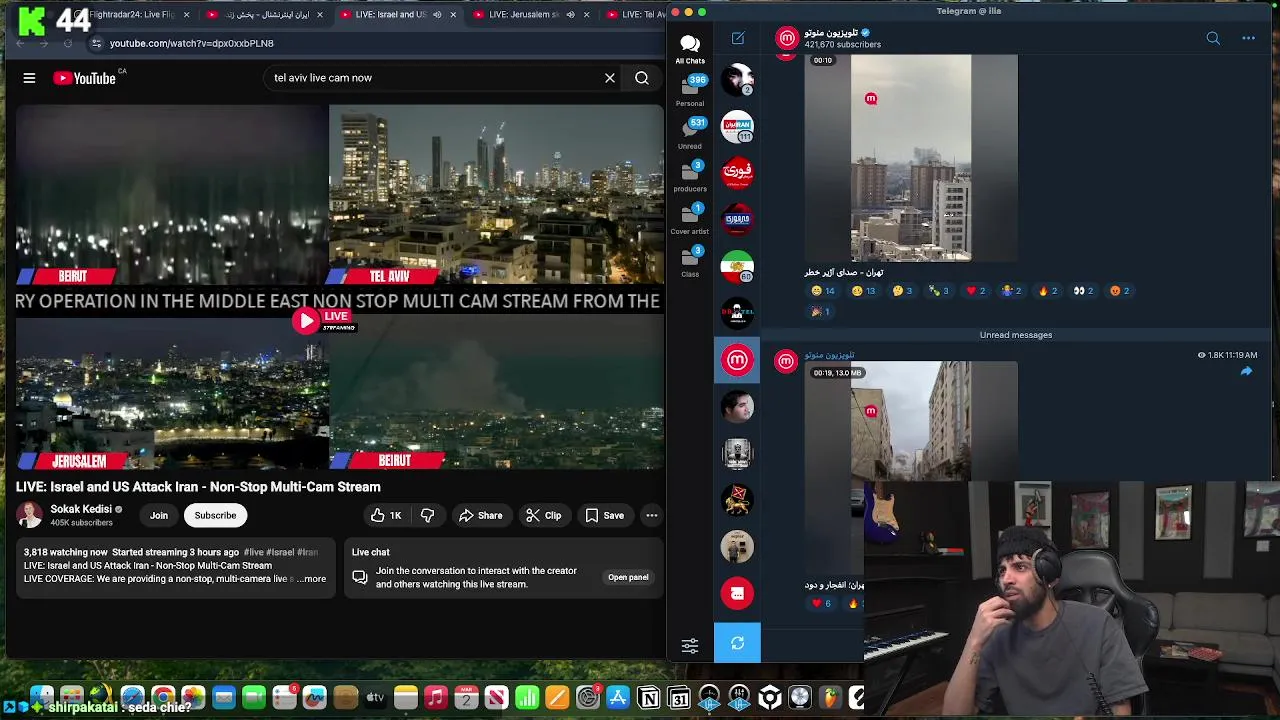The image size is (1280, 720).
Task: Click the Join channel membership button
Action: [159, 515]
